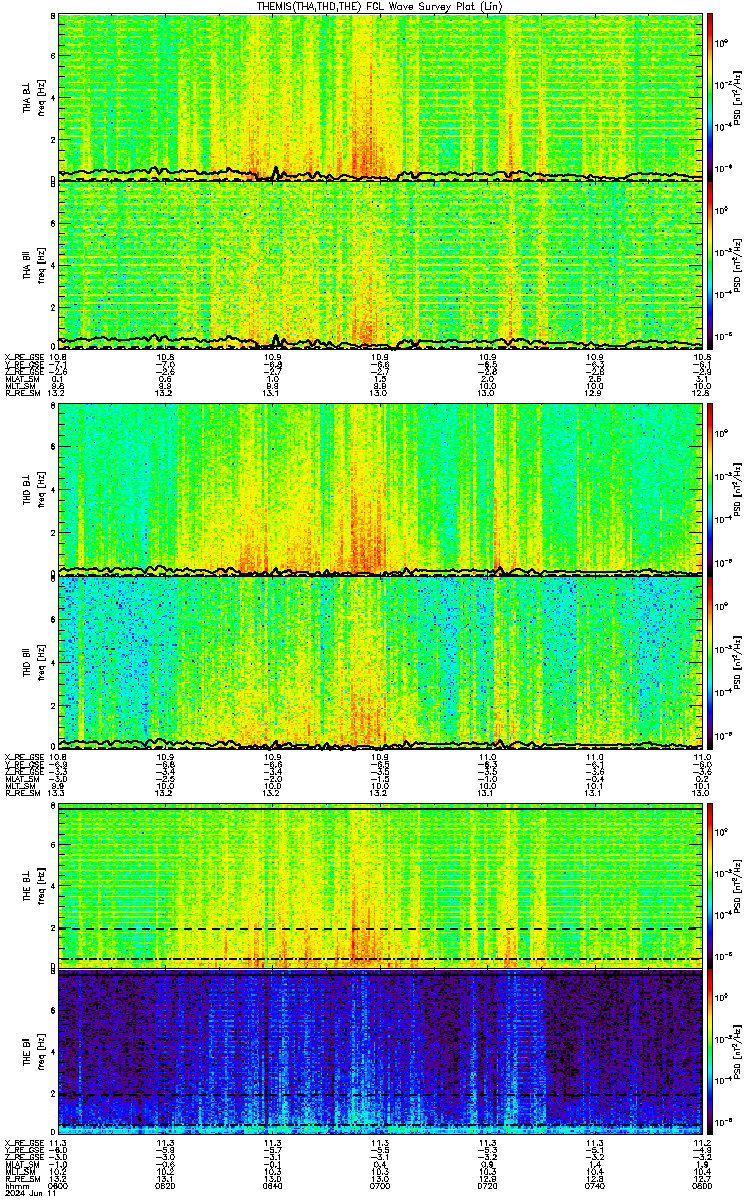Click the THD B∥ spectrogram panel

tap(379, 661)
